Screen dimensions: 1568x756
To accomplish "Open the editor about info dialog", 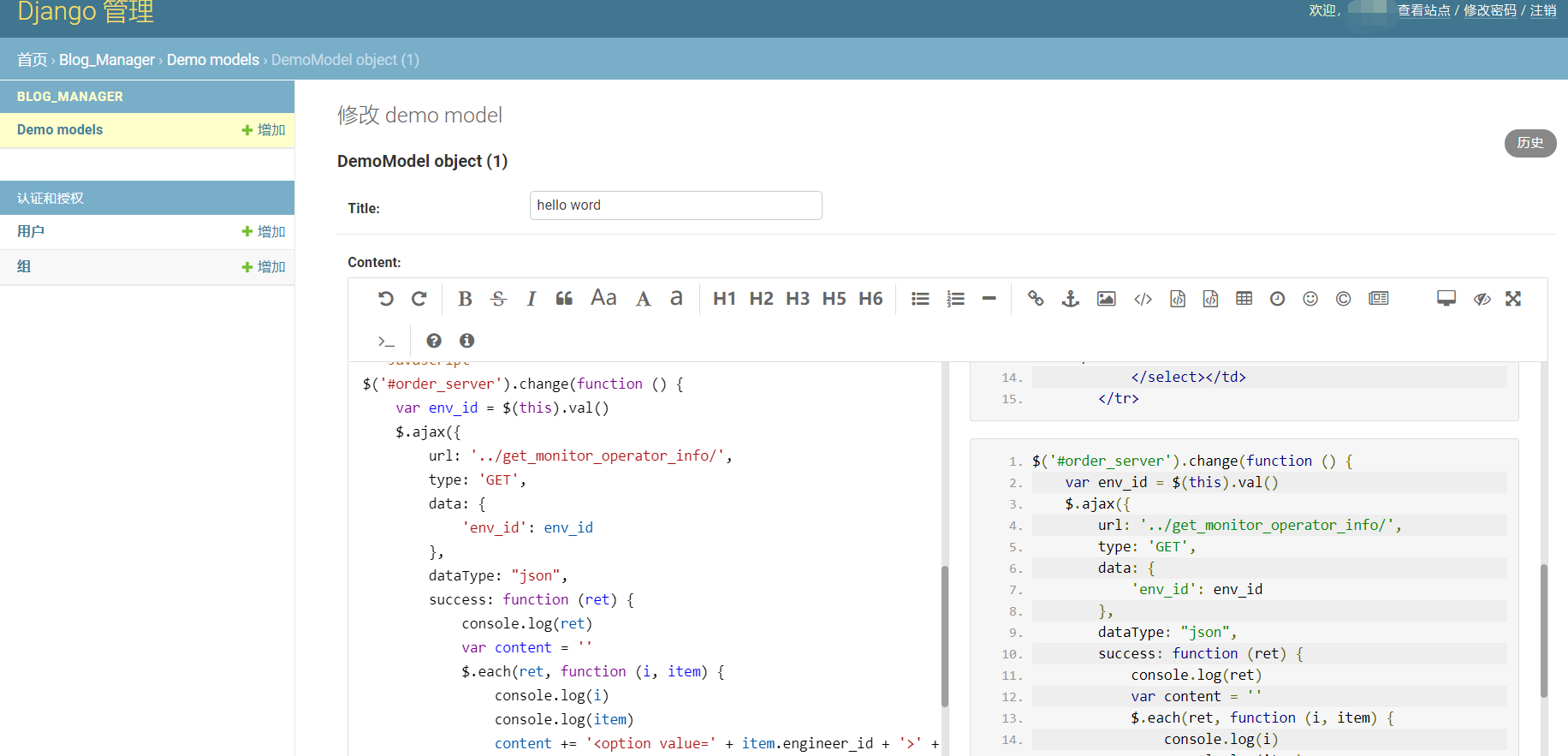I will (x=466, y=341).
